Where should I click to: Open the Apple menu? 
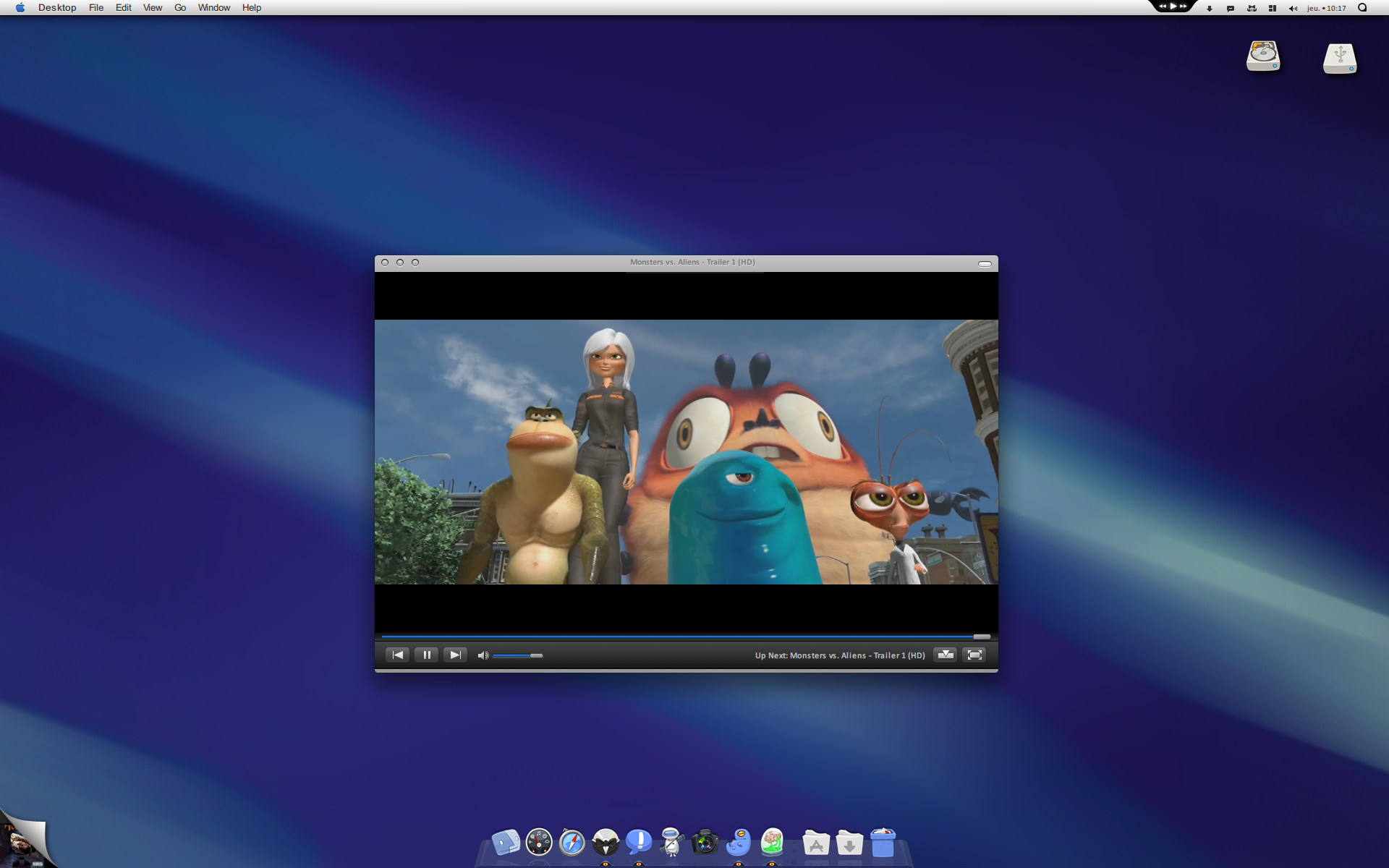pos(20,7)
